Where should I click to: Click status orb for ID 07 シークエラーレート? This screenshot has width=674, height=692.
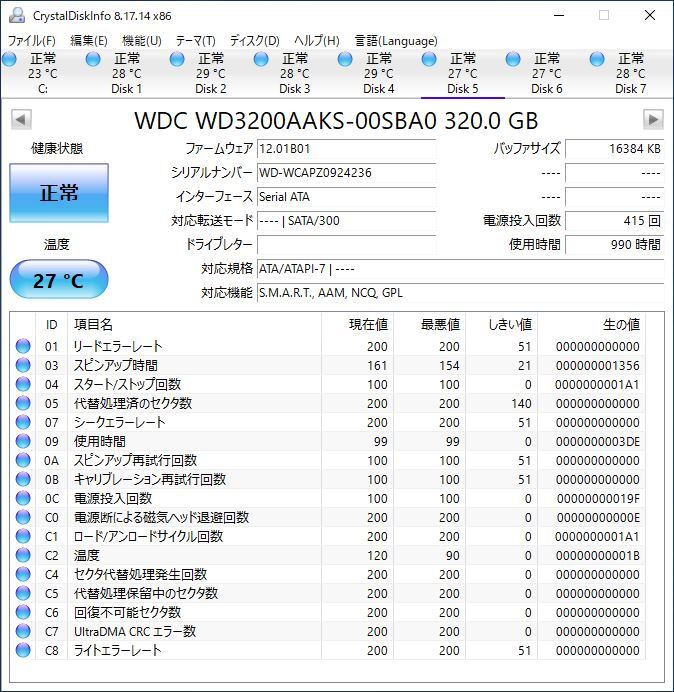coord(23,422)
